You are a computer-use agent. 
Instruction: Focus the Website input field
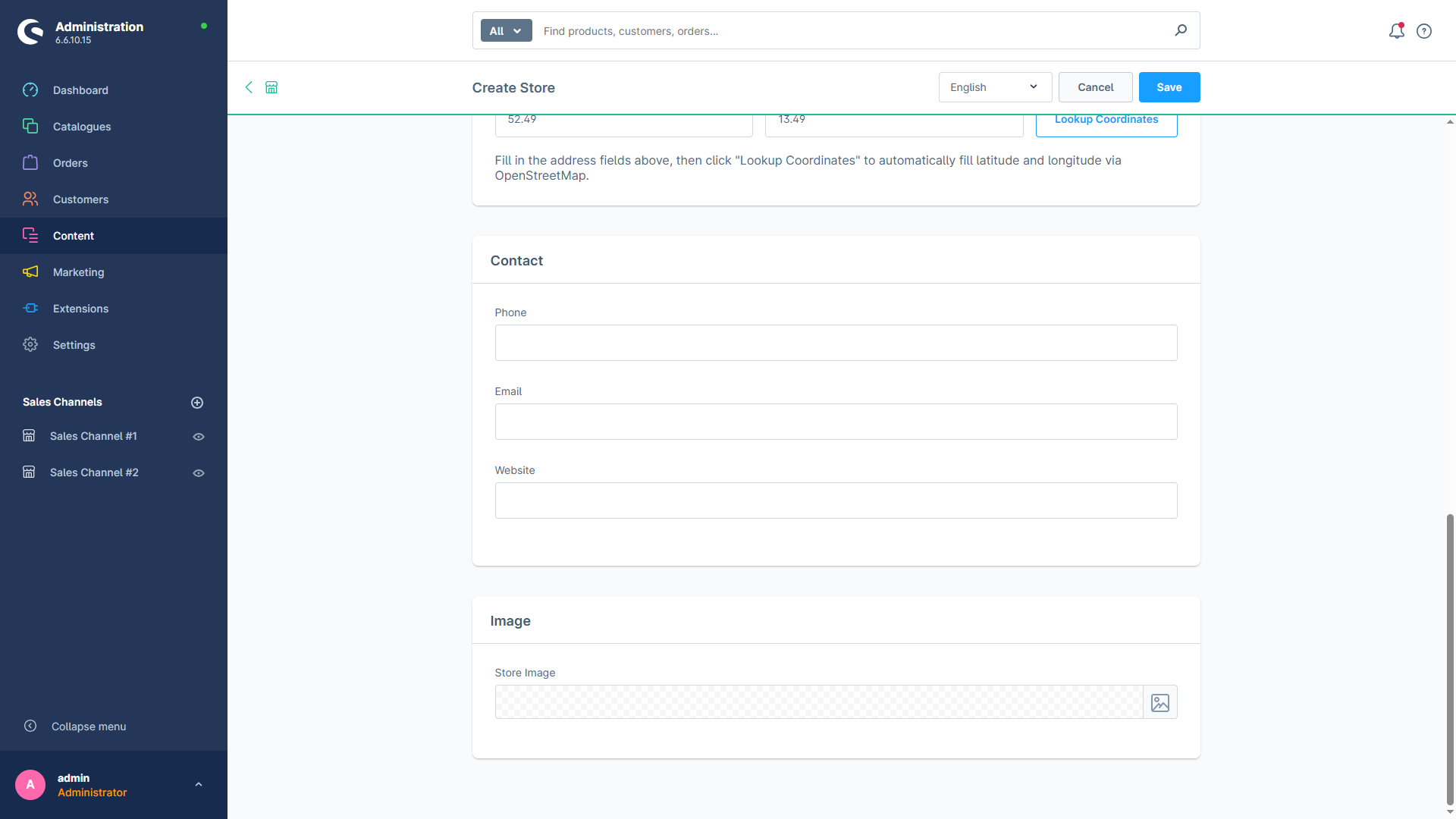click(x=836, y=500)
